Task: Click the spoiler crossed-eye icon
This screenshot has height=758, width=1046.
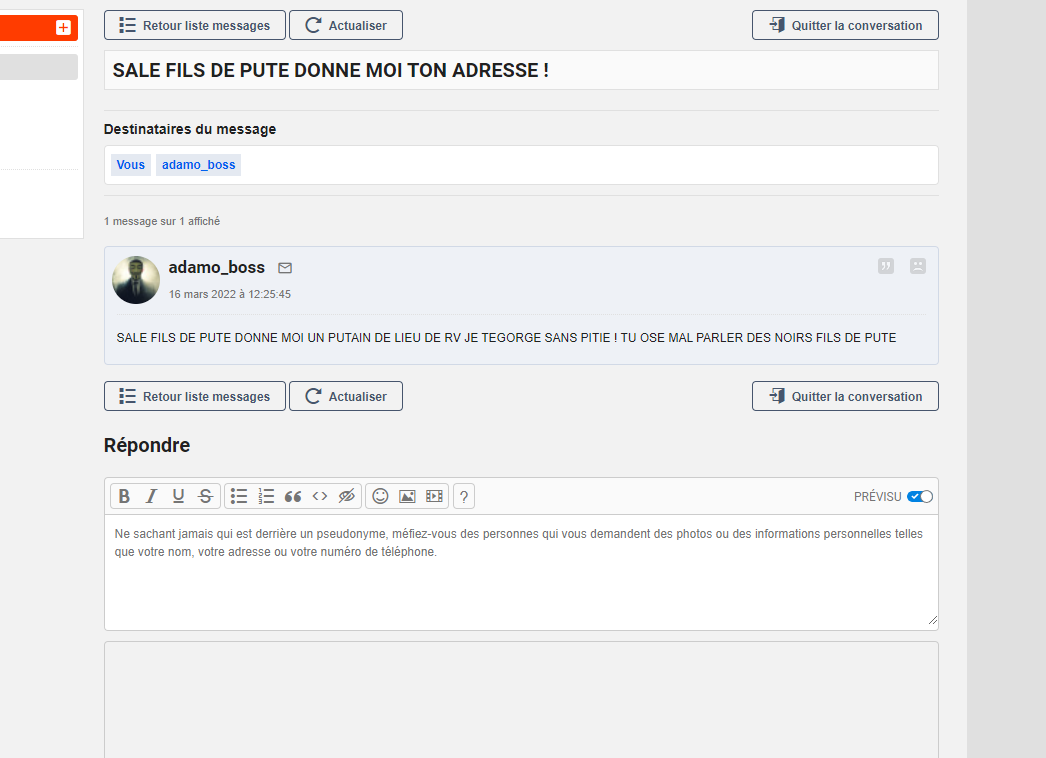Action: [347, 496]
